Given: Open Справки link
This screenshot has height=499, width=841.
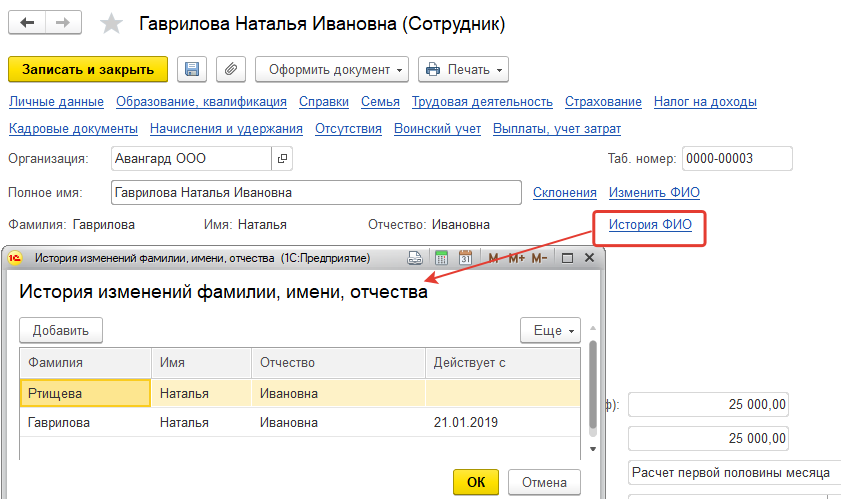Looking at the screenshot, I should [x=324, y=102].
